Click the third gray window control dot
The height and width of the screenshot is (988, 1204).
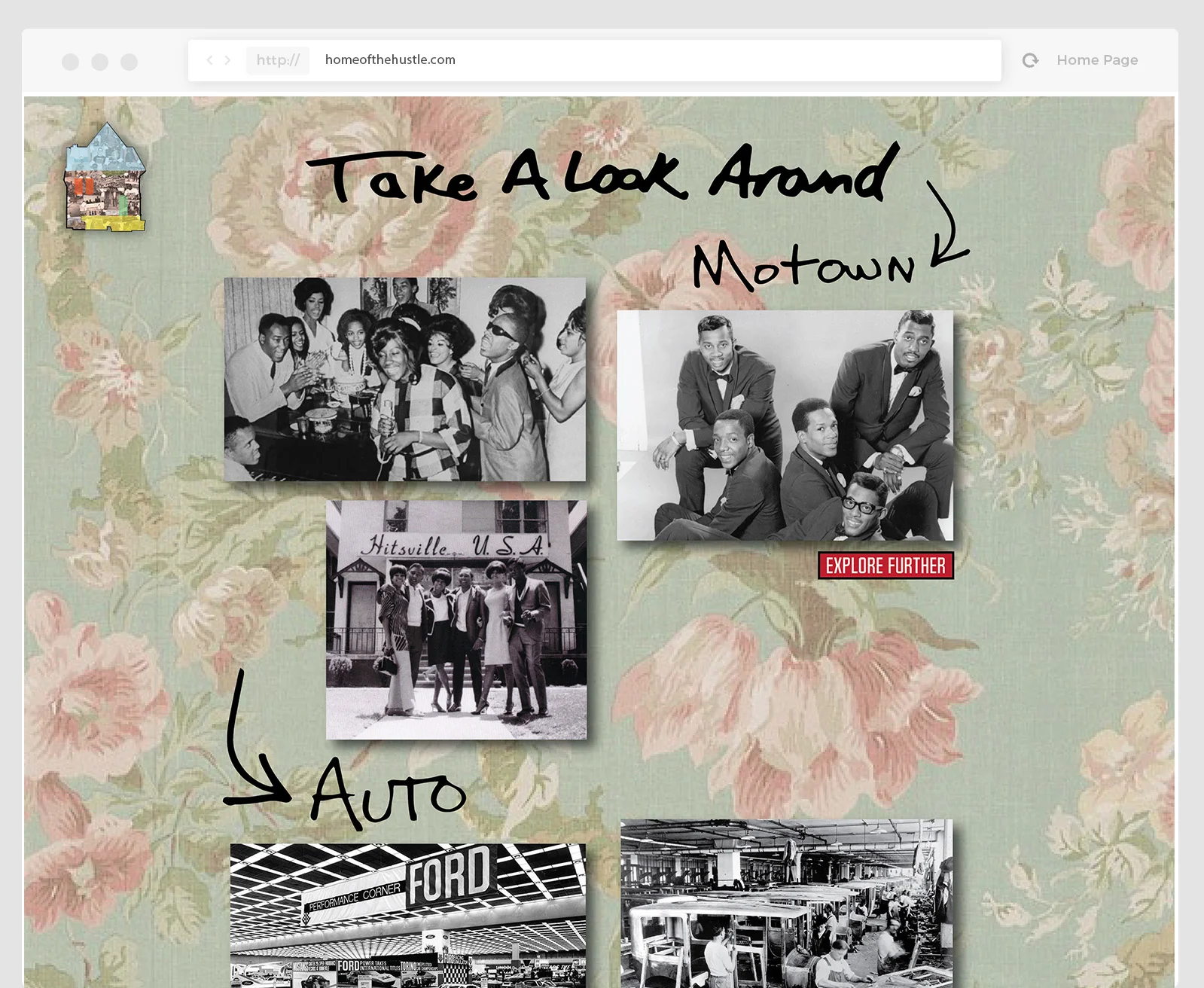click(x=130, y=62)
